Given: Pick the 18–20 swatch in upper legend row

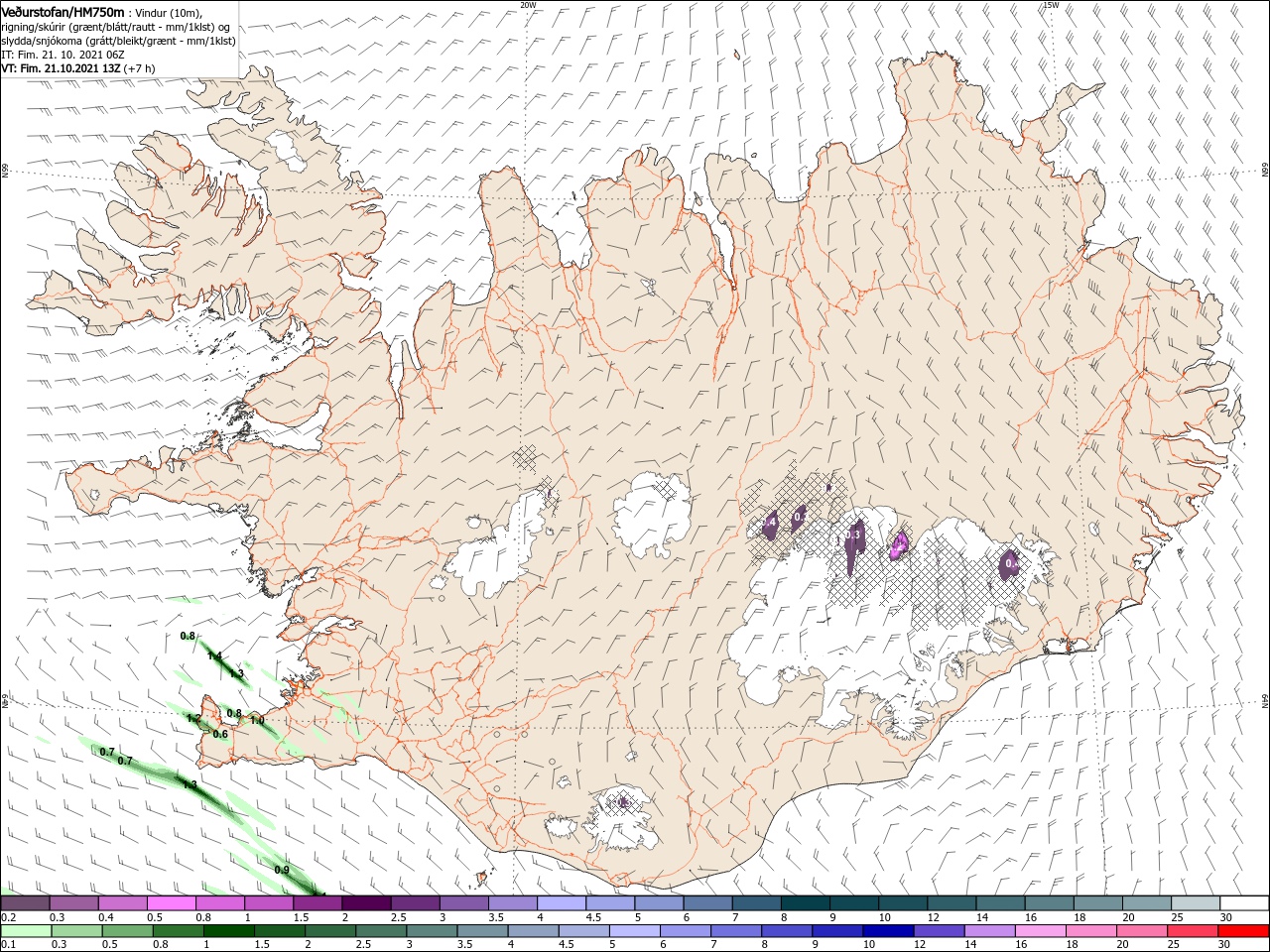Looking at the screenshot, I should pos(1096,903).
